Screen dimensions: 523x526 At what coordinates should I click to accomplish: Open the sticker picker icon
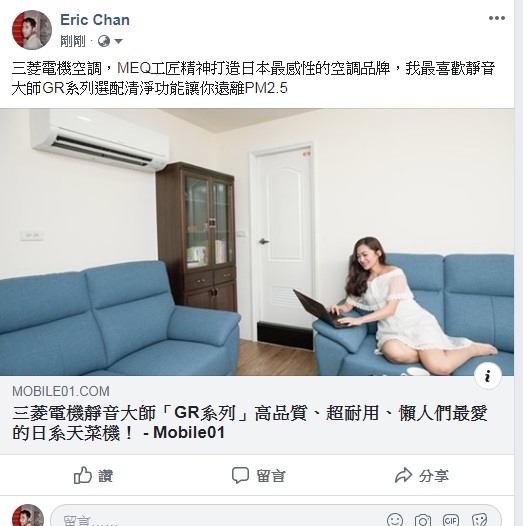pos(479,520)
